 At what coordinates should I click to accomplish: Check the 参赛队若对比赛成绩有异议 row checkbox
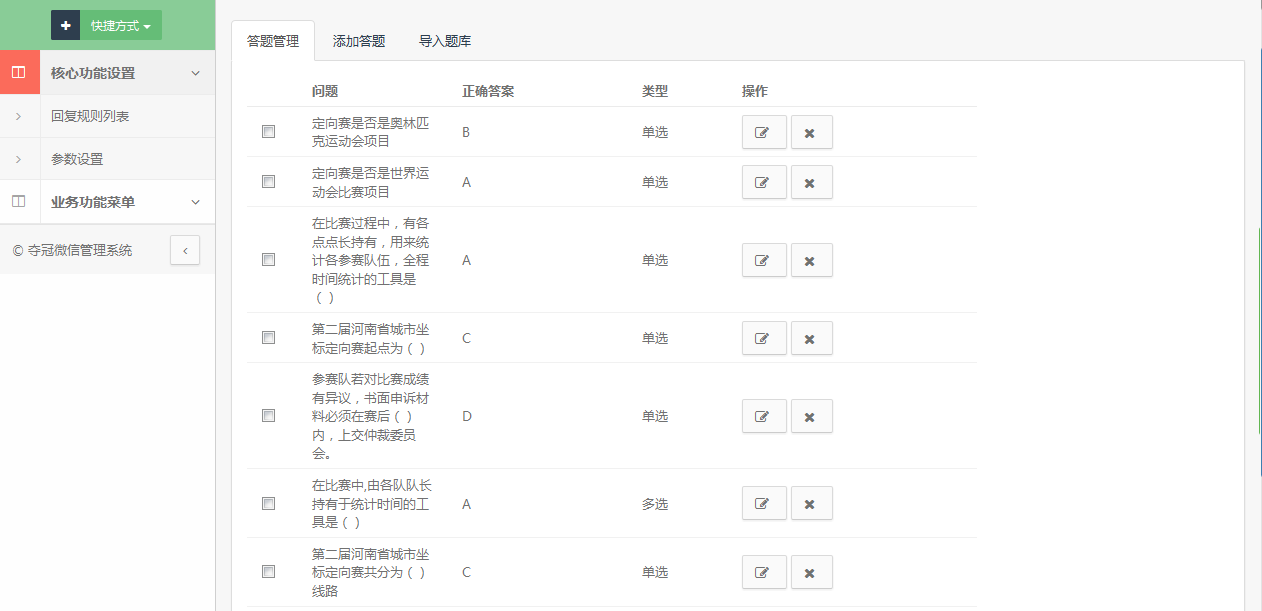(268, 416)
